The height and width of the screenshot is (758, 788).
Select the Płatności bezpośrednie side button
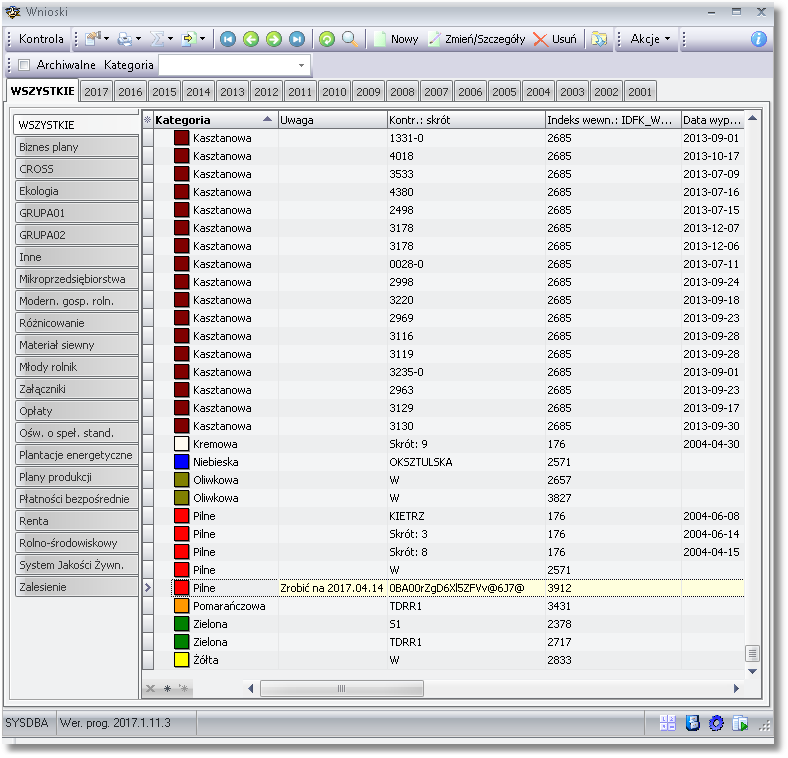coord(77,499)
